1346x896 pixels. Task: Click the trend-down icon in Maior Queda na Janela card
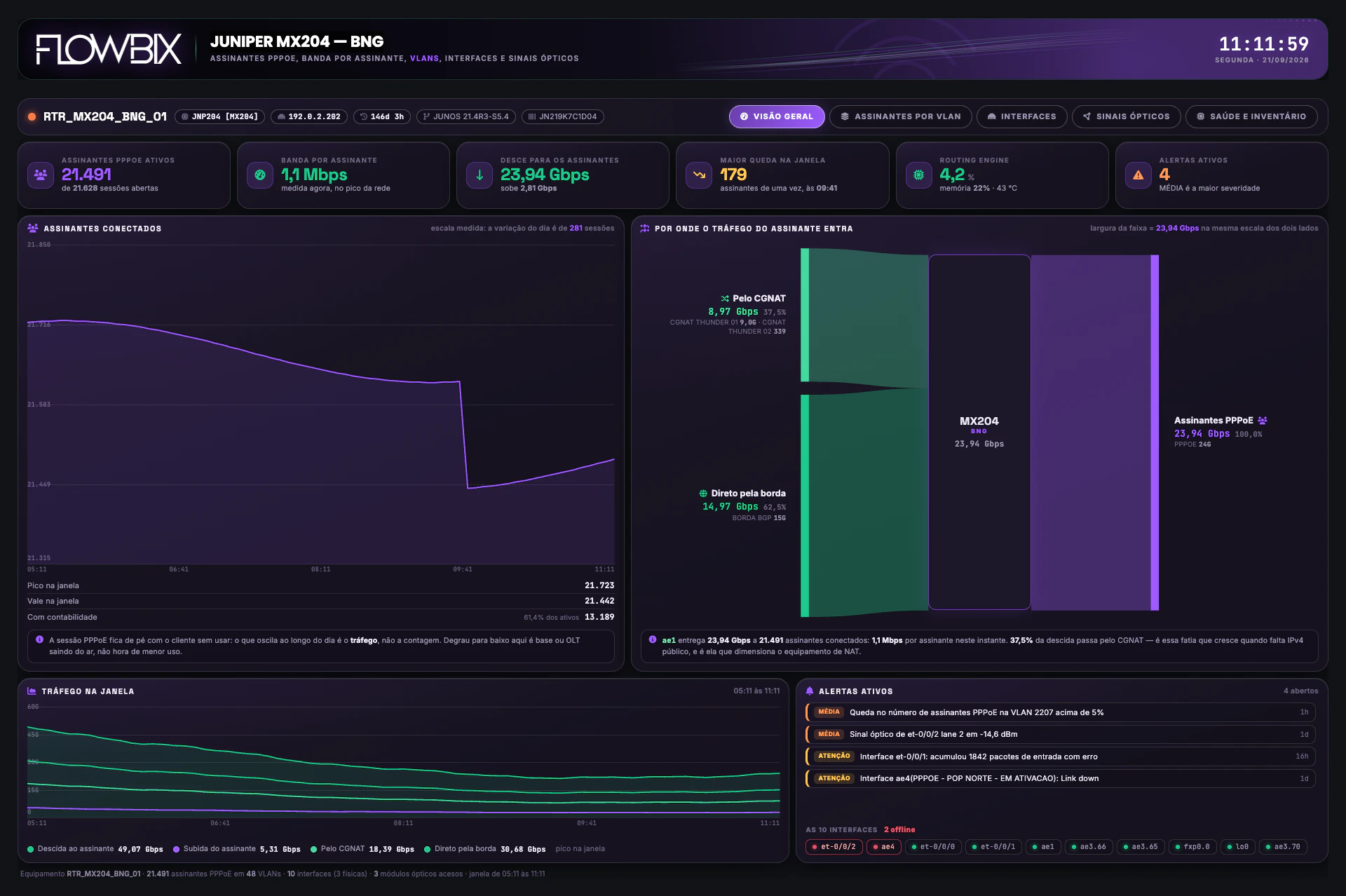pos(699,175)
